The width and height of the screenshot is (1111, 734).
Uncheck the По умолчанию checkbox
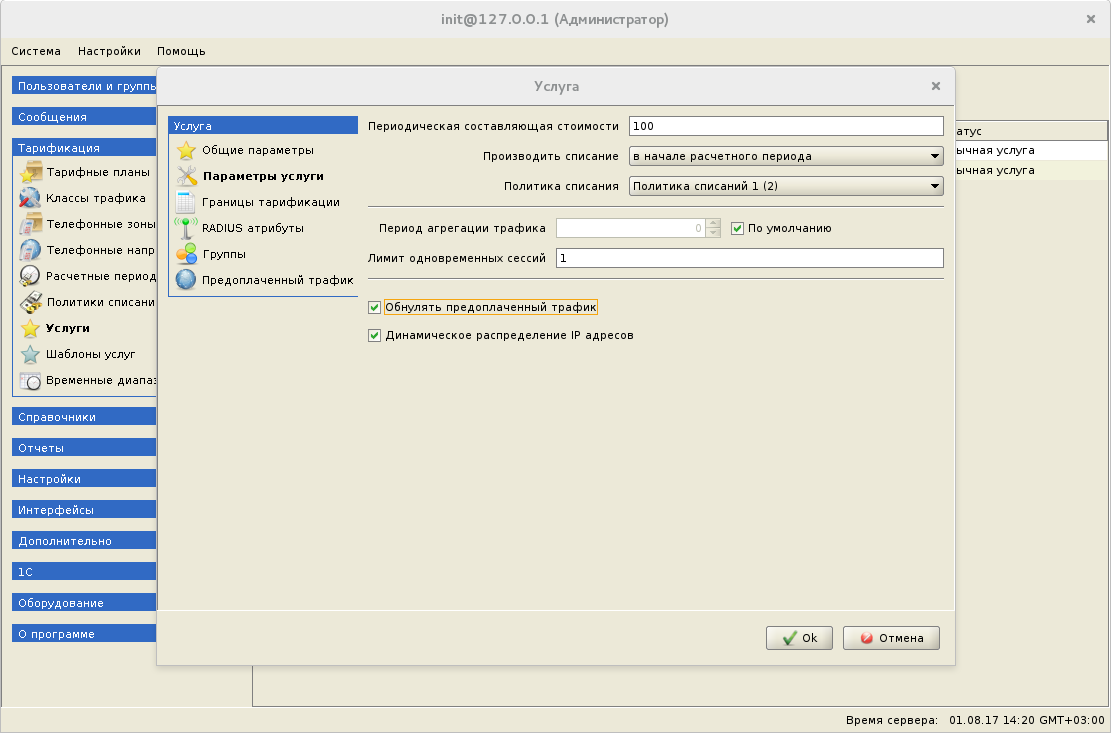(x=738, y=228)
